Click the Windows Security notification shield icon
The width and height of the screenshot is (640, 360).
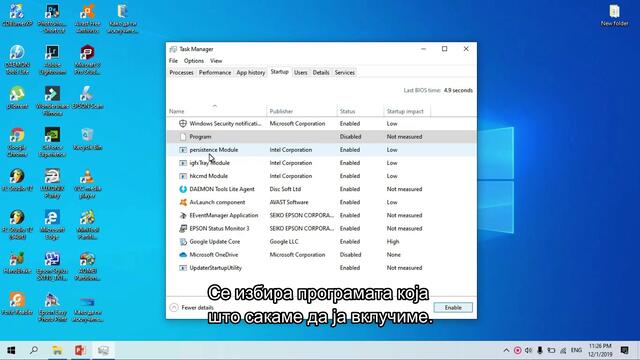(x=183, y=123)
